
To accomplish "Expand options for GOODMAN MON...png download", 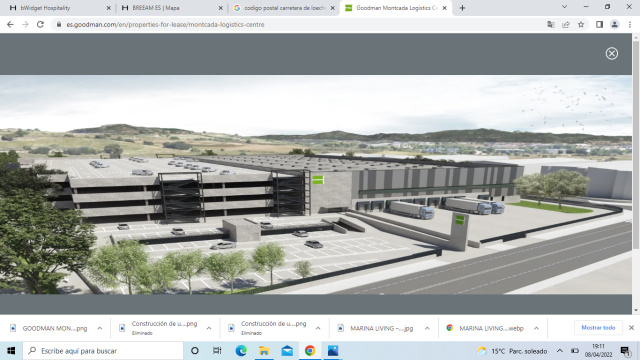I will 100,328.
